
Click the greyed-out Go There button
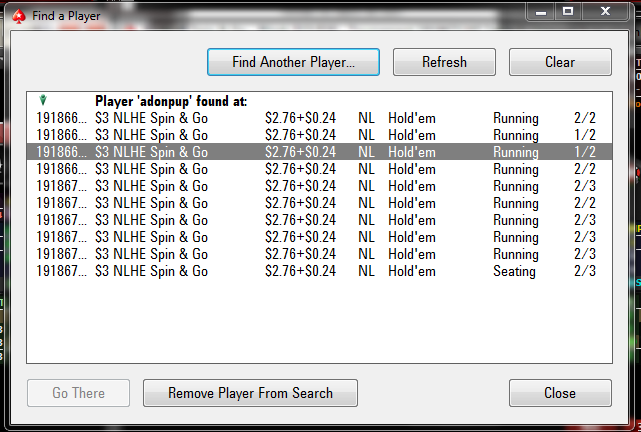coord(78,393)
